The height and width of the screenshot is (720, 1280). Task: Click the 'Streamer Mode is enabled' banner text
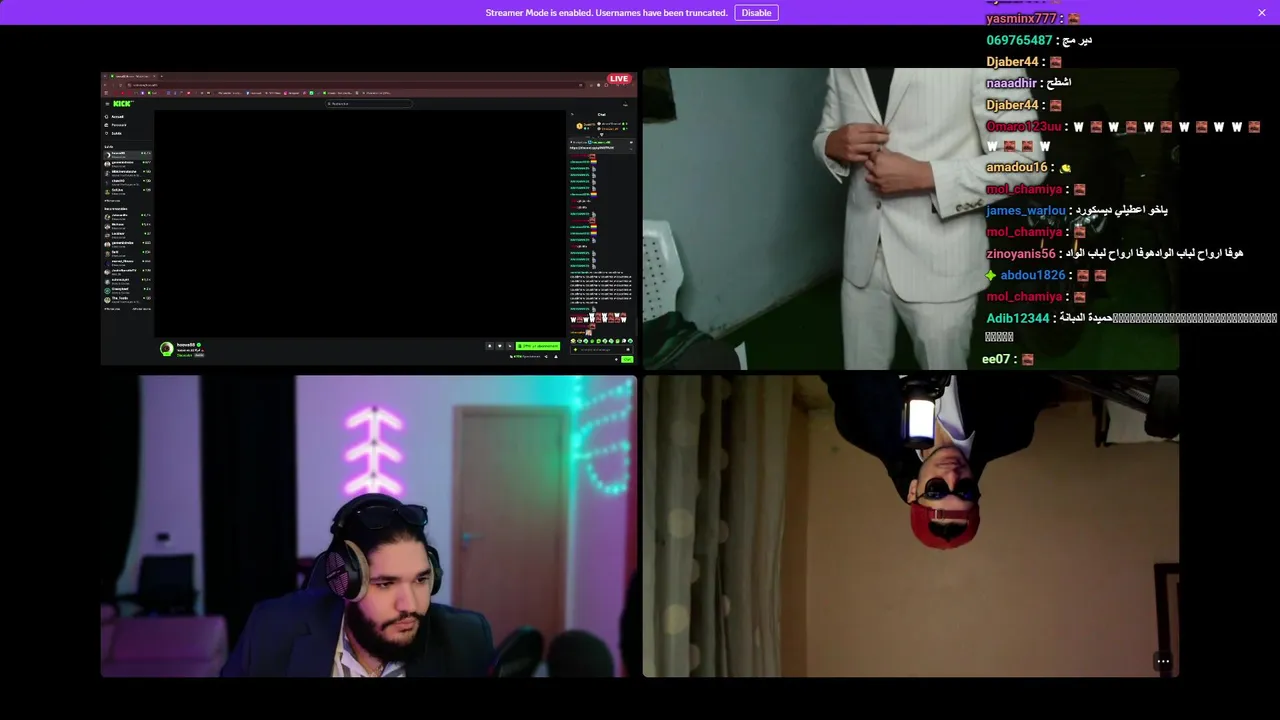click(x=606, y=13)
